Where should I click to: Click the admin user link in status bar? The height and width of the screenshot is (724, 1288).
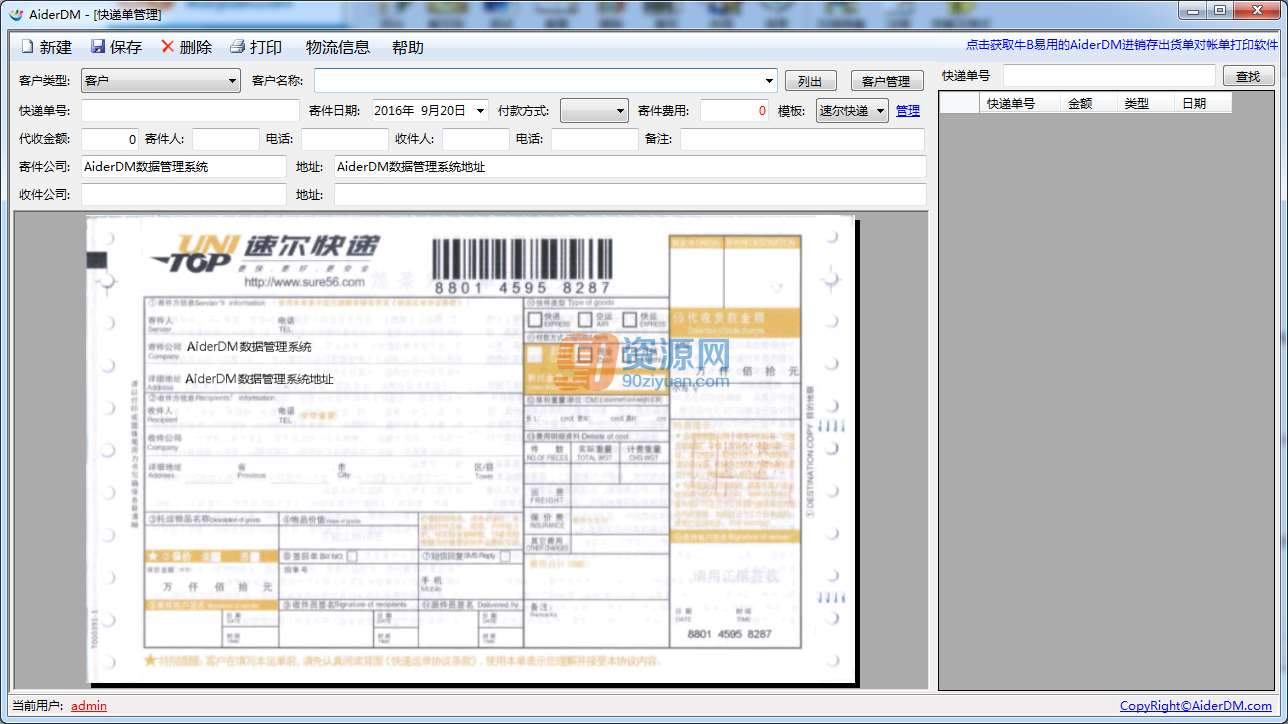(x=89, y=706)
